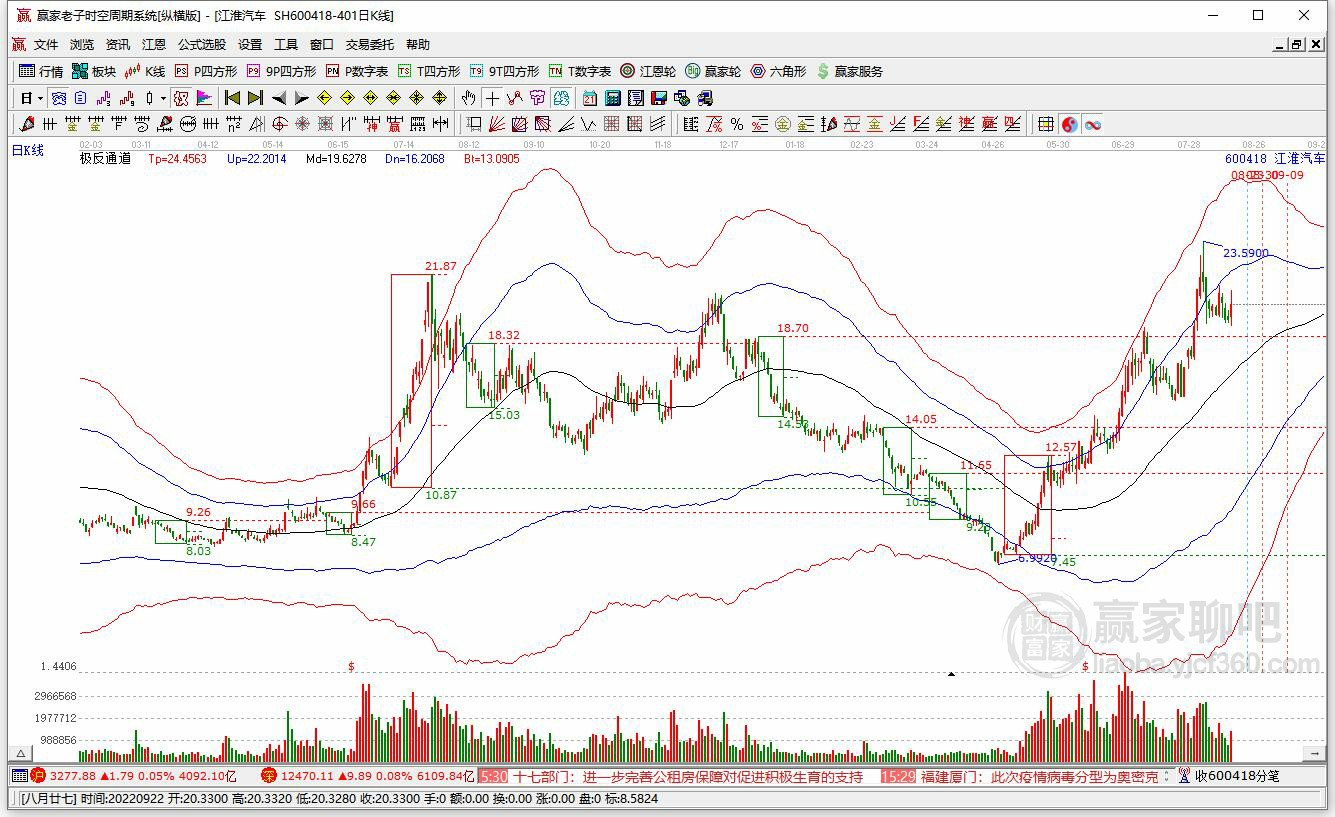Open the 行情 quotes view
The image size is (1335, 817).
pos(41,71)
